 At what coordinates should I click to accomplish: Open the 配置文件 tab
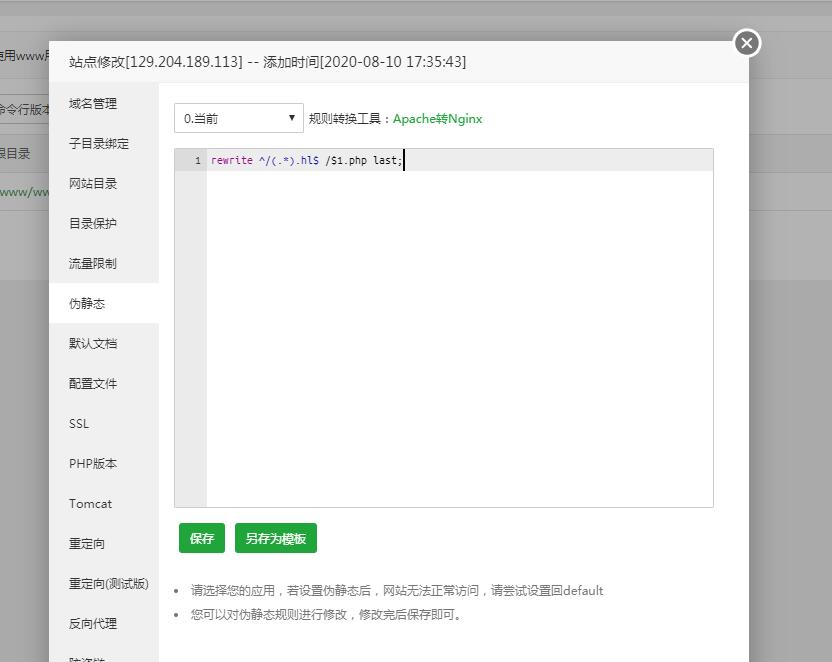pyautogui.click(x=93, y=383)
